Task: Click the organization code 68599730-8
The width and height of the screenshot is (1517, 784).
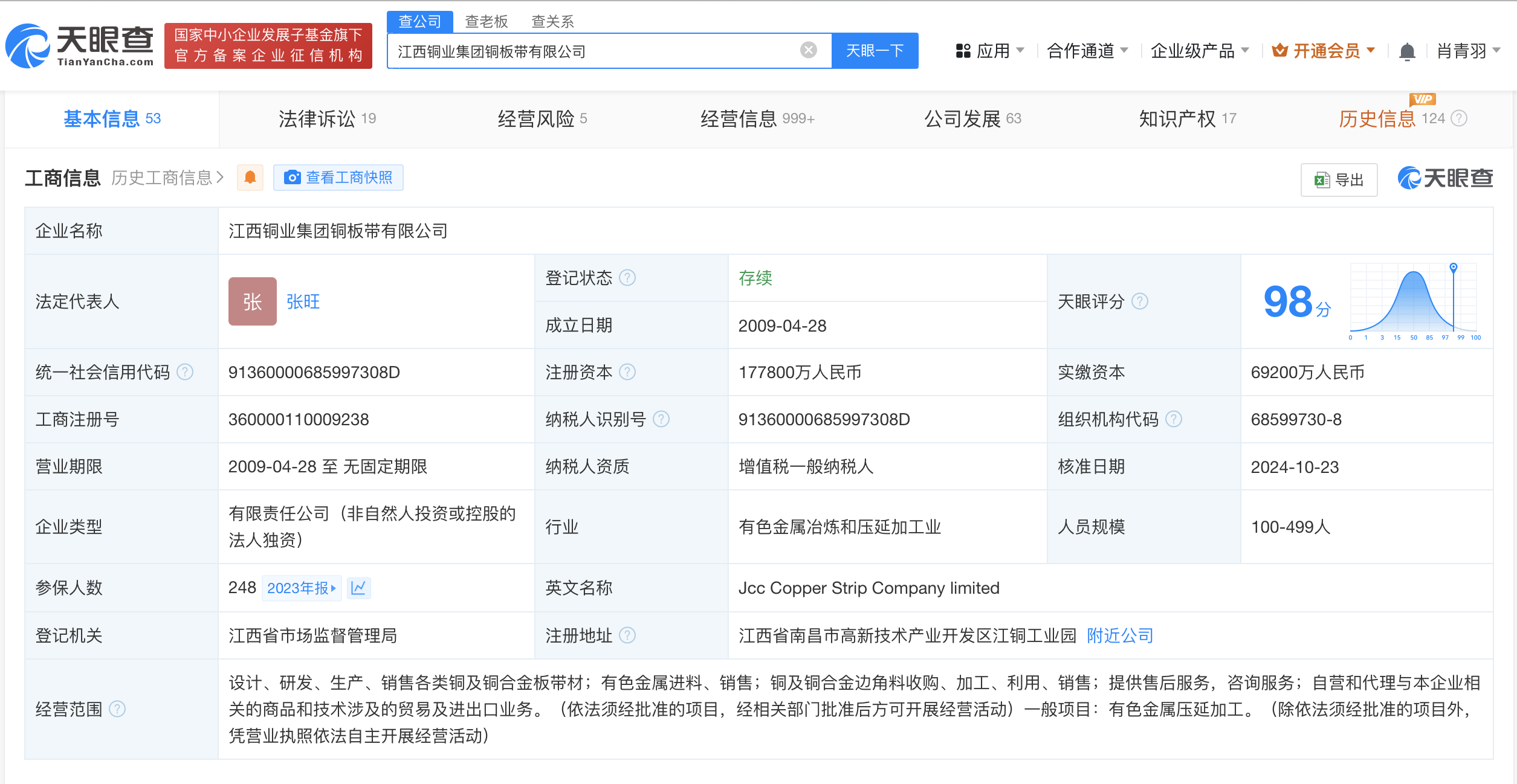Action: click(1296, 419)
